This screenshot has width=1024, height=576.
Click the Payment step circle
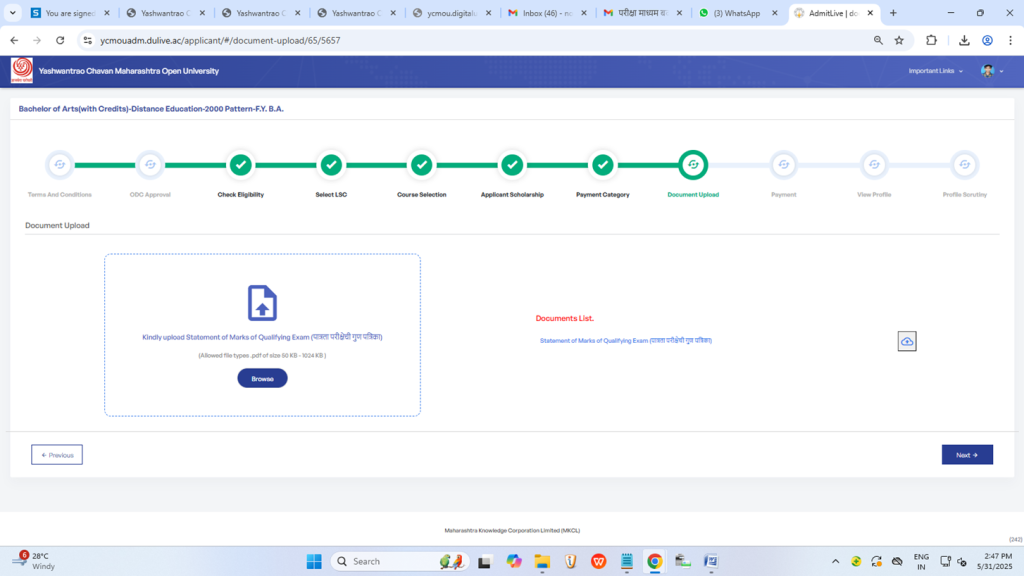pyautogui.click(x=783, y=164)
